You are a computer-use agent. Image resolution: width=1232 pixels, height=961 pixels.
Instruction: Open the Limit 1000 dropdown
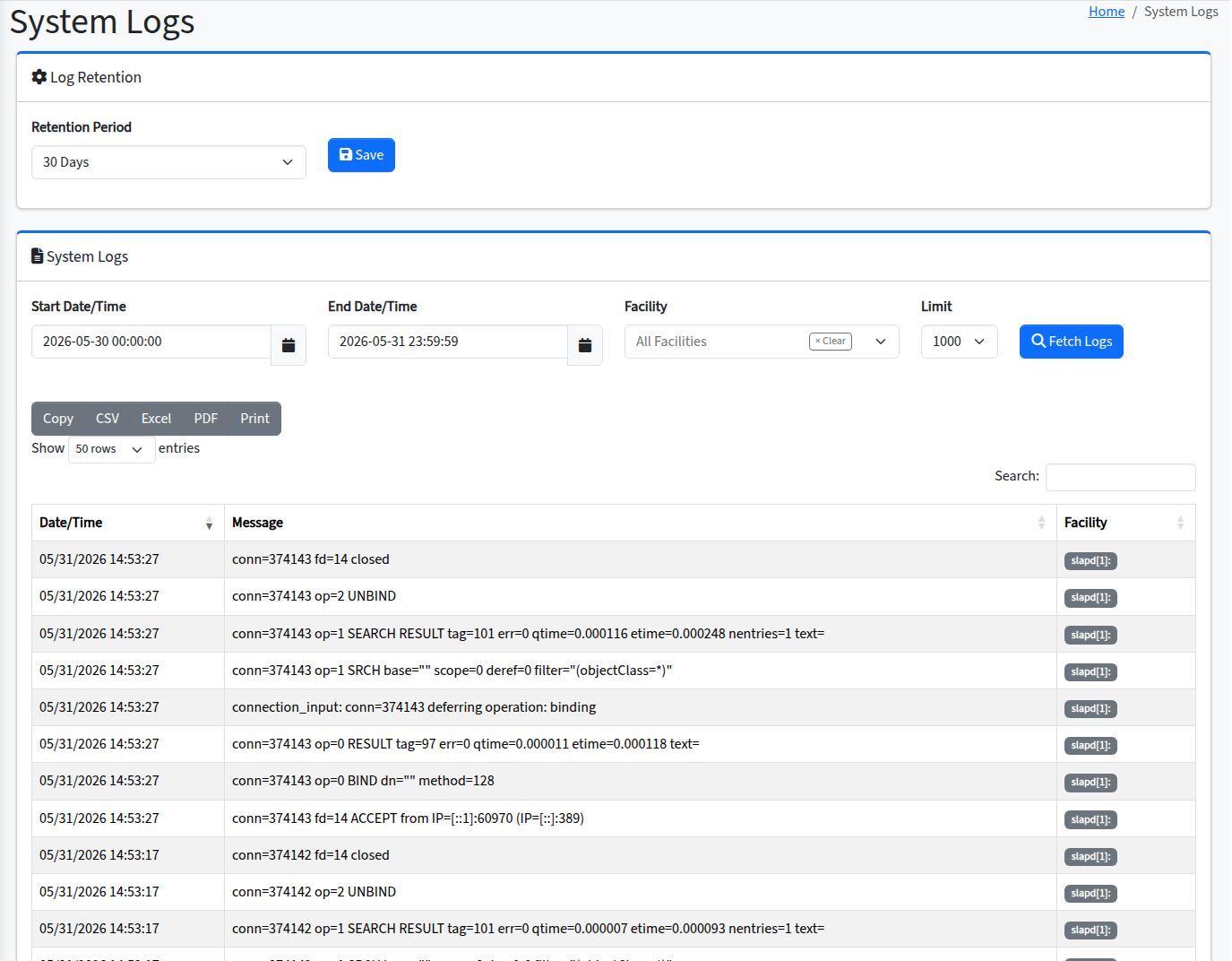point(959,342)
